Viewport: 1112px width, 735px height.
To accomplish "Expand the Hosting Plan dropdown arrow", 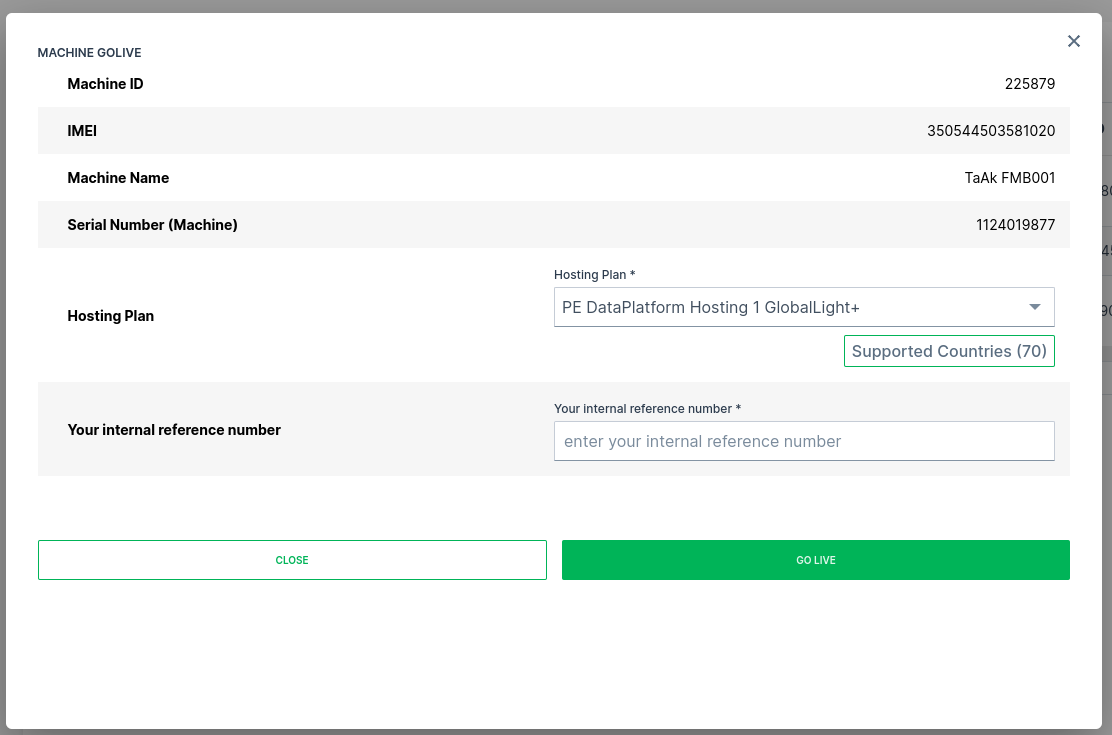I will 1035,307.
